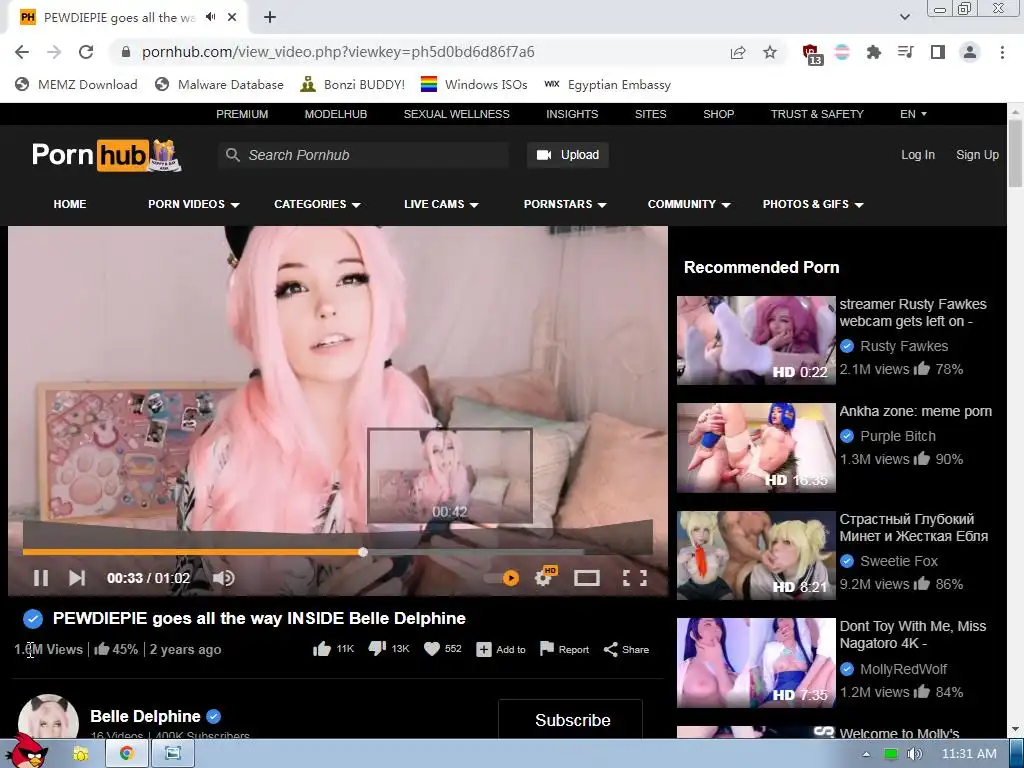
Task: Open the media control icon in the toolbar
Action: click(905, 52)
